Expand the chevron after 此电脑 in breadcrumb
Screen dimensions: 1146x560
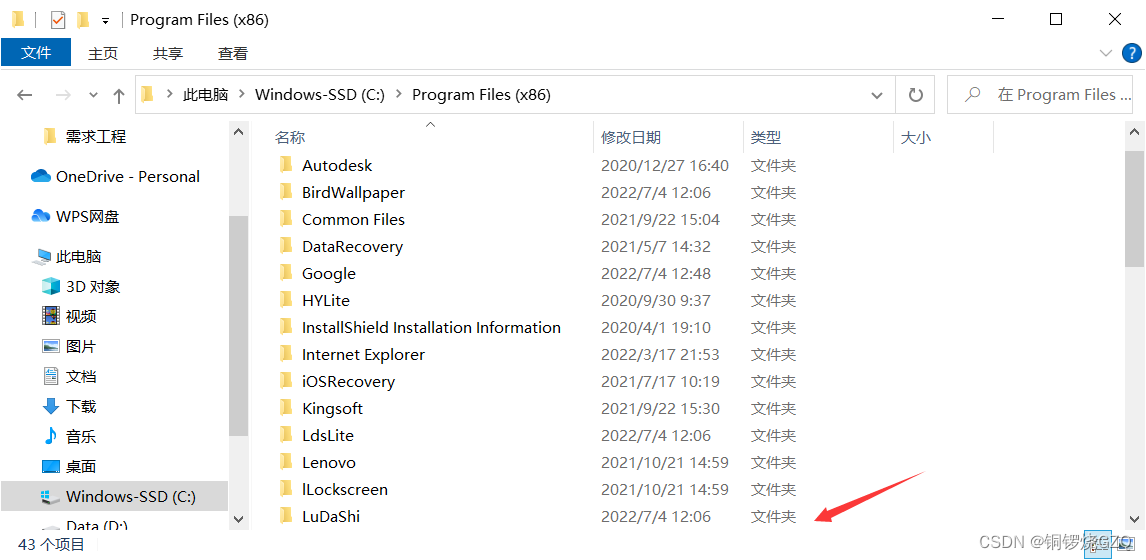(241, 94)
